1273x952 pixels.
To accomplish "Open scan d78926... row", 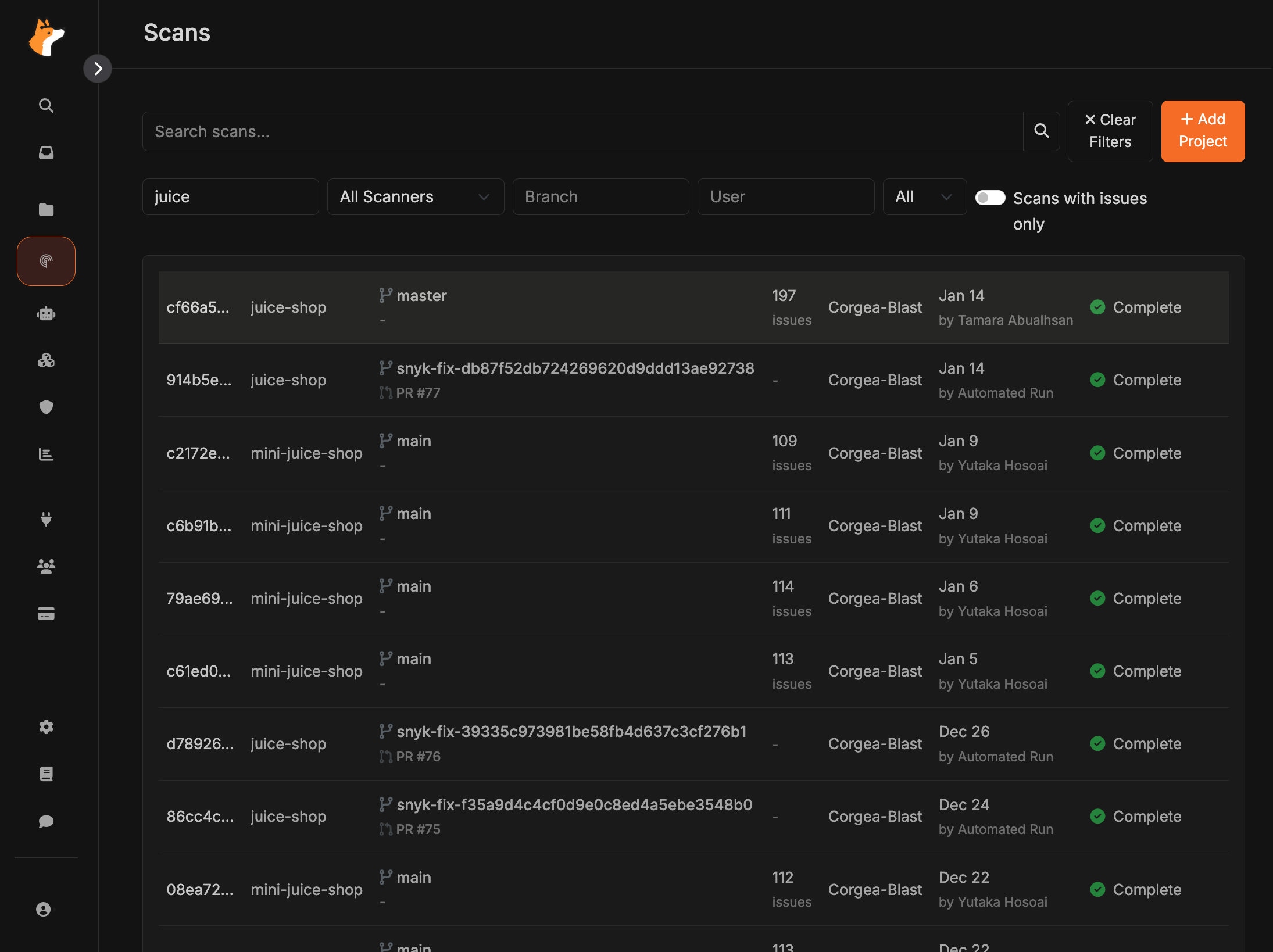I will tap(693, 744).
